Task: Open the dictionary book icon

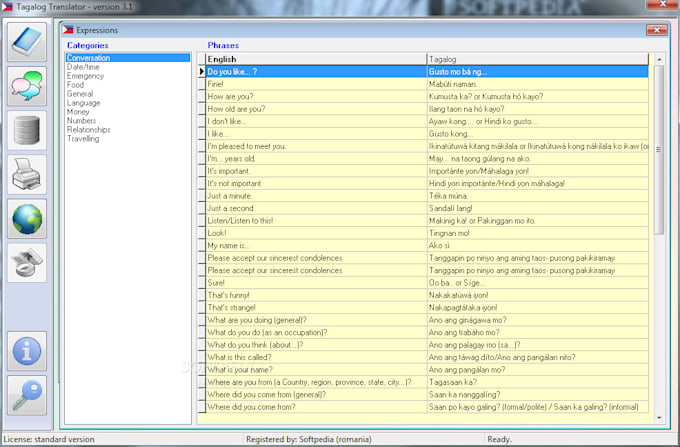Action: tap(27, 42)
